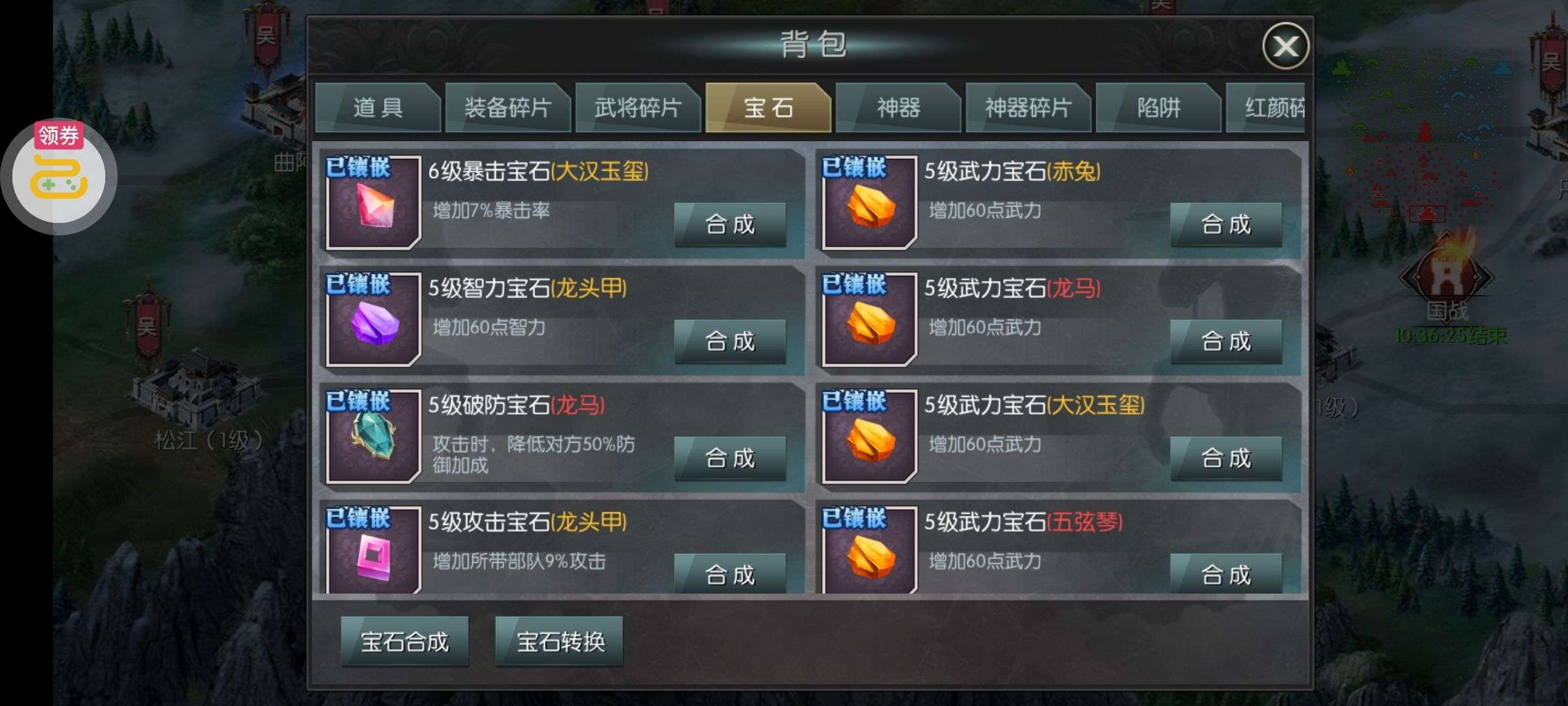The height and width of the screenshot is (706, 1568).
Task: Click 合成 for 5级武力宝石 赤兔
Action: click(1226, 224)
